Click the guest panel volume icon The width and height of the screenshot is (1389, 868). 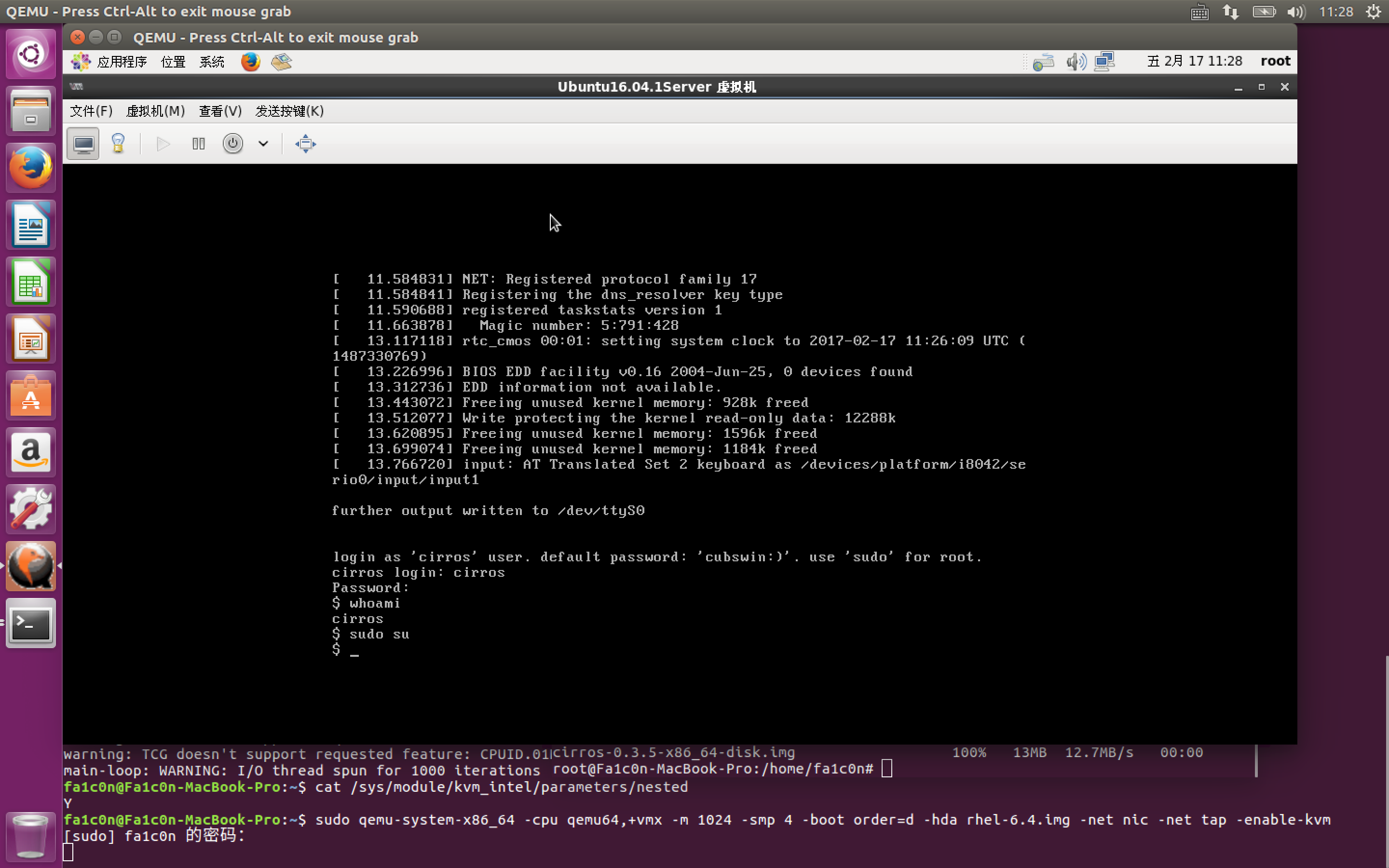click(1076, 61)
